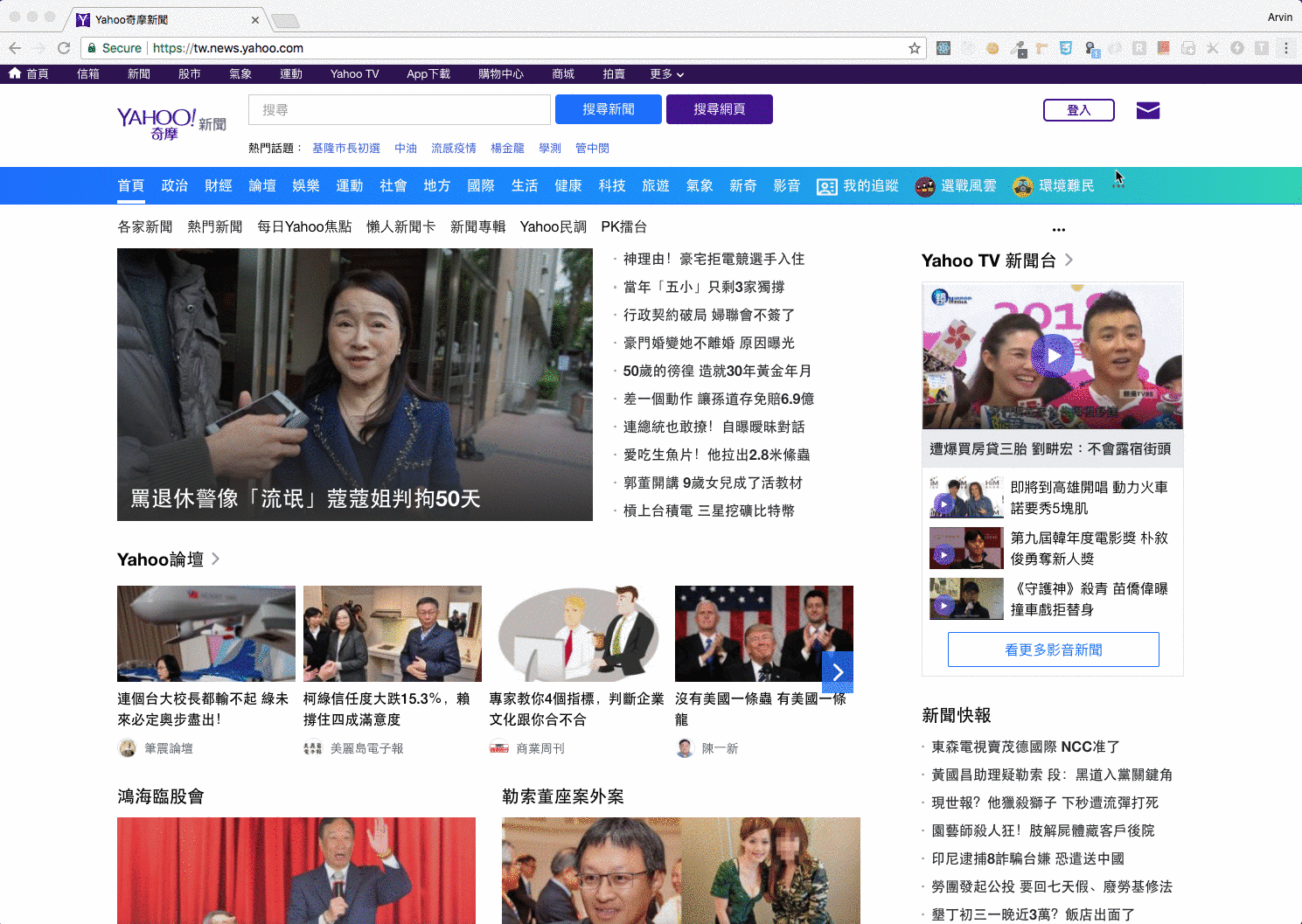Viewport: 1302px width, 924px height.
Task: Click 看更多影音新聞 button
Action: (x=1054, y=650)
